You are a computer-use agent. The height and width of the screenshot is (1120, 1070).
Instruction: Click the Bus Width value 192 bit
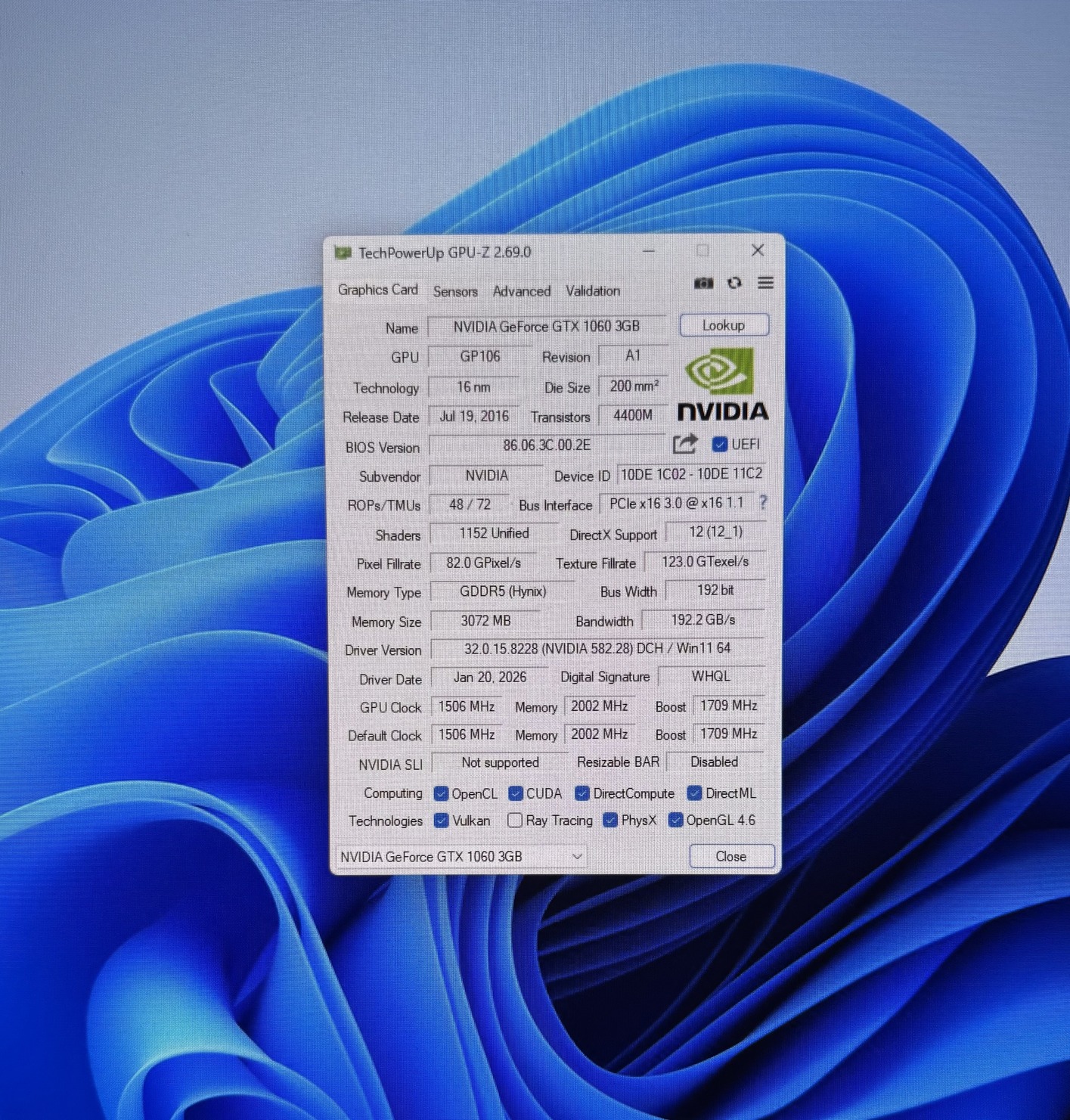(x=715, y=590)
